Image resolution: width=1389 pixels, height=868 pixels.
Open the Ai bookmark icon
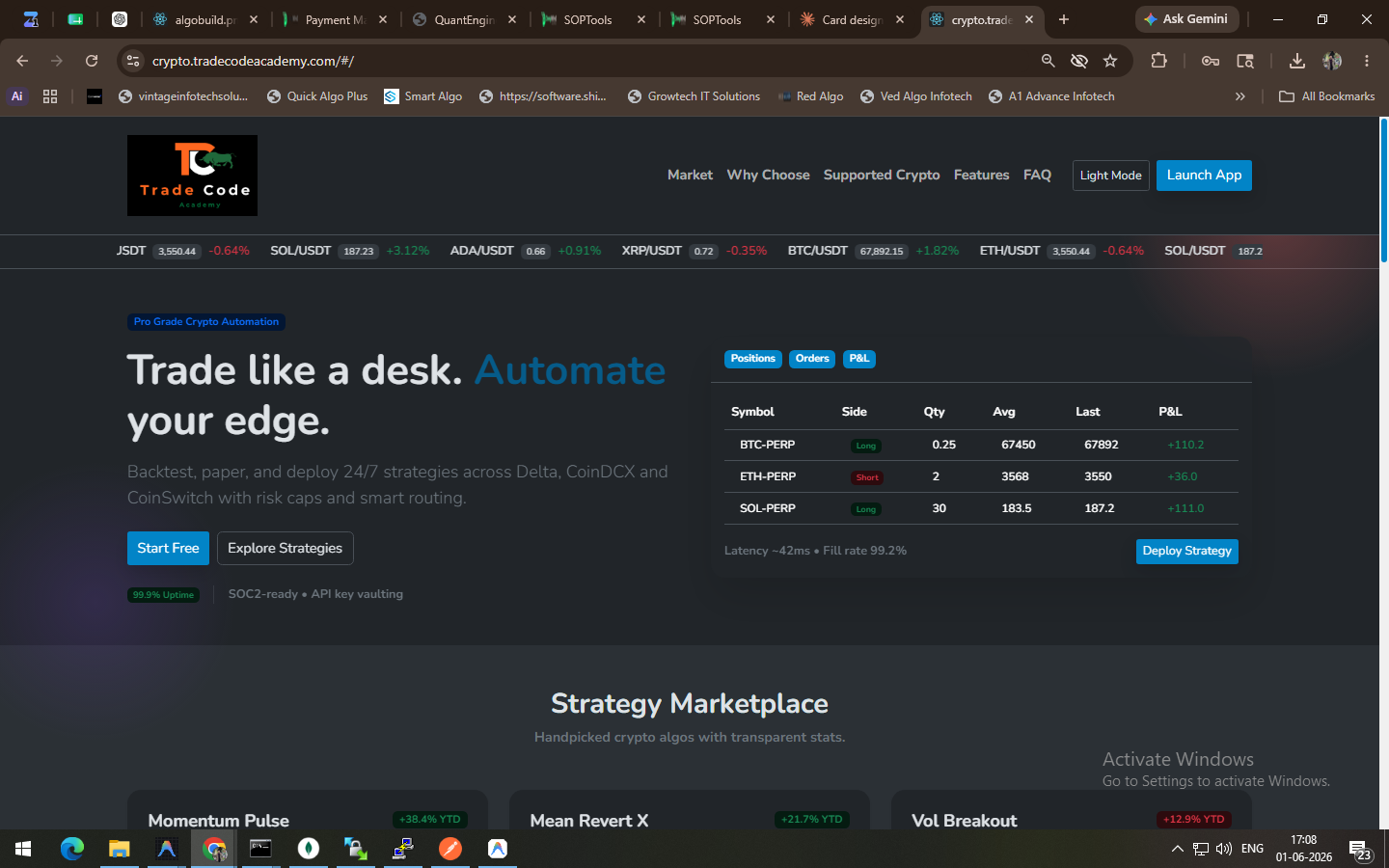(x=16, y=96)
